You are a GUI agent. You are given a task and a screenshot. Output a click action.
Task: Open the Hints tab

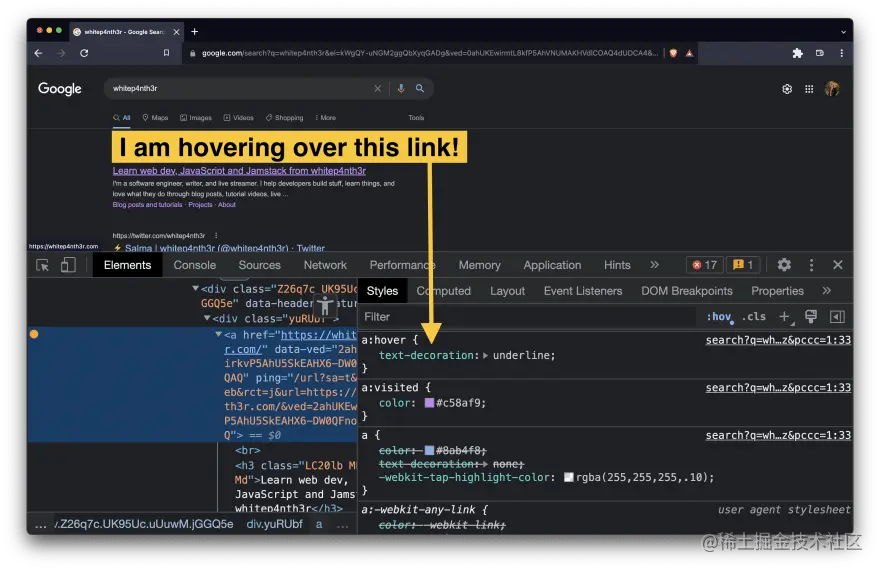click(x=617, y=265)
